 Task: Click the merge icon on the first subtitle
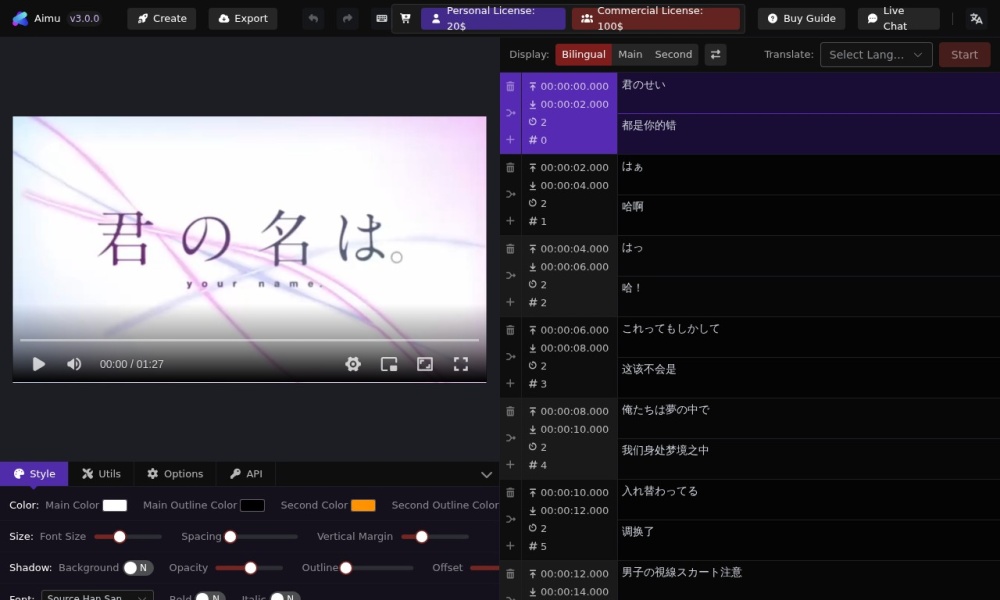pyautogui.click(x=510, y=113)
